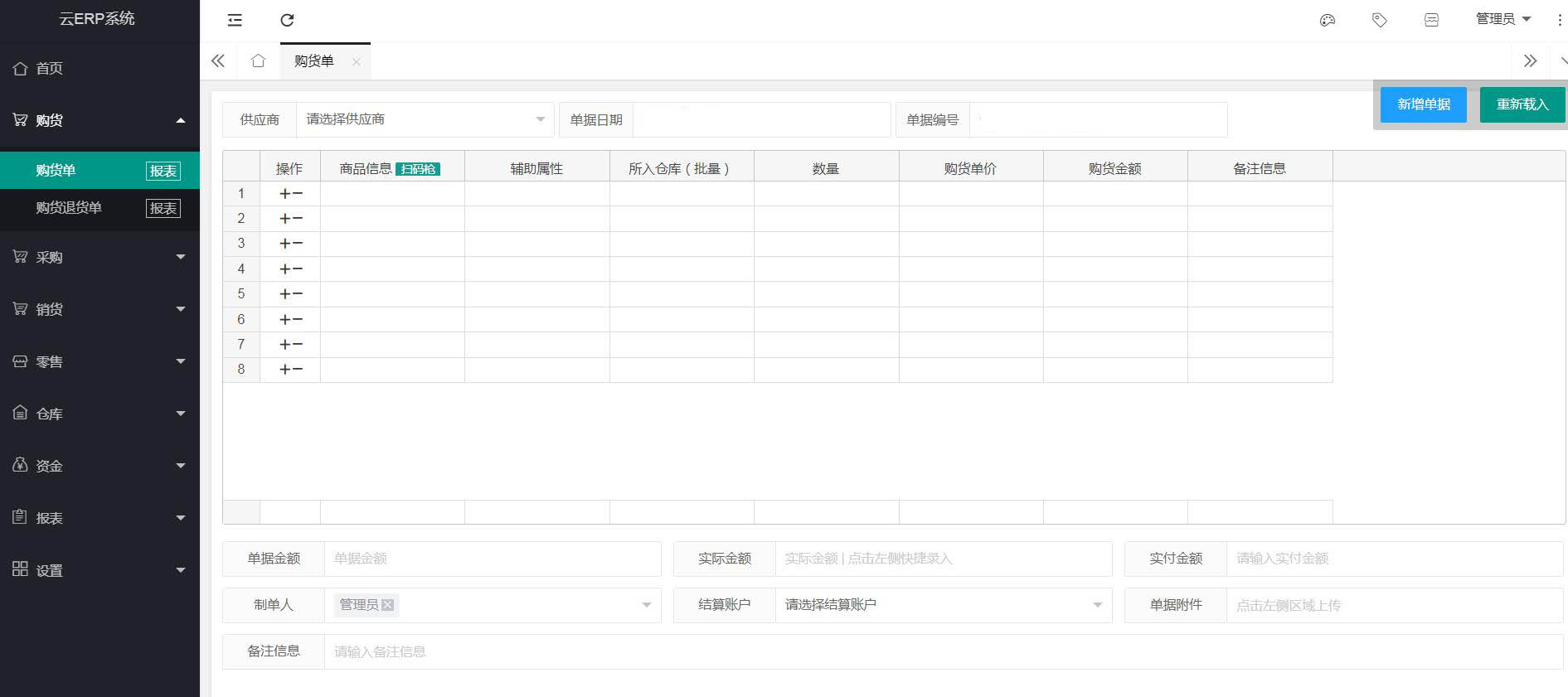Image resolution: width=1568 pixels, height=697 pixels.
Task: Open the theme palette icon
Action: (x=1327, y=20)
